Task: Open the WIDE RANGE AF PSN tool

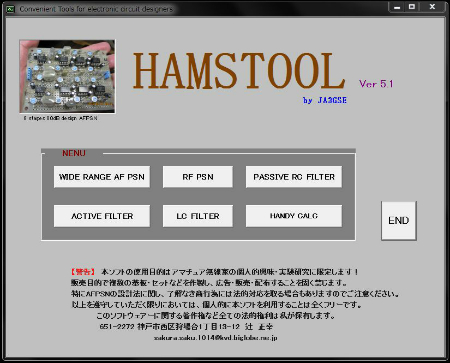Action: coord(102,177)
